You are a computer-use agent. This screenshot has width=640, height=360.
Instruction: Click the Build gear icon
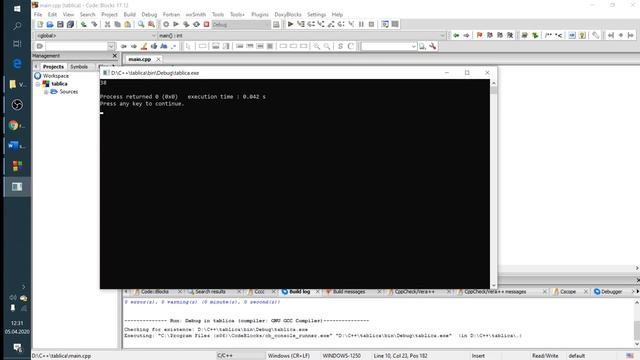[x=166, y=24]
